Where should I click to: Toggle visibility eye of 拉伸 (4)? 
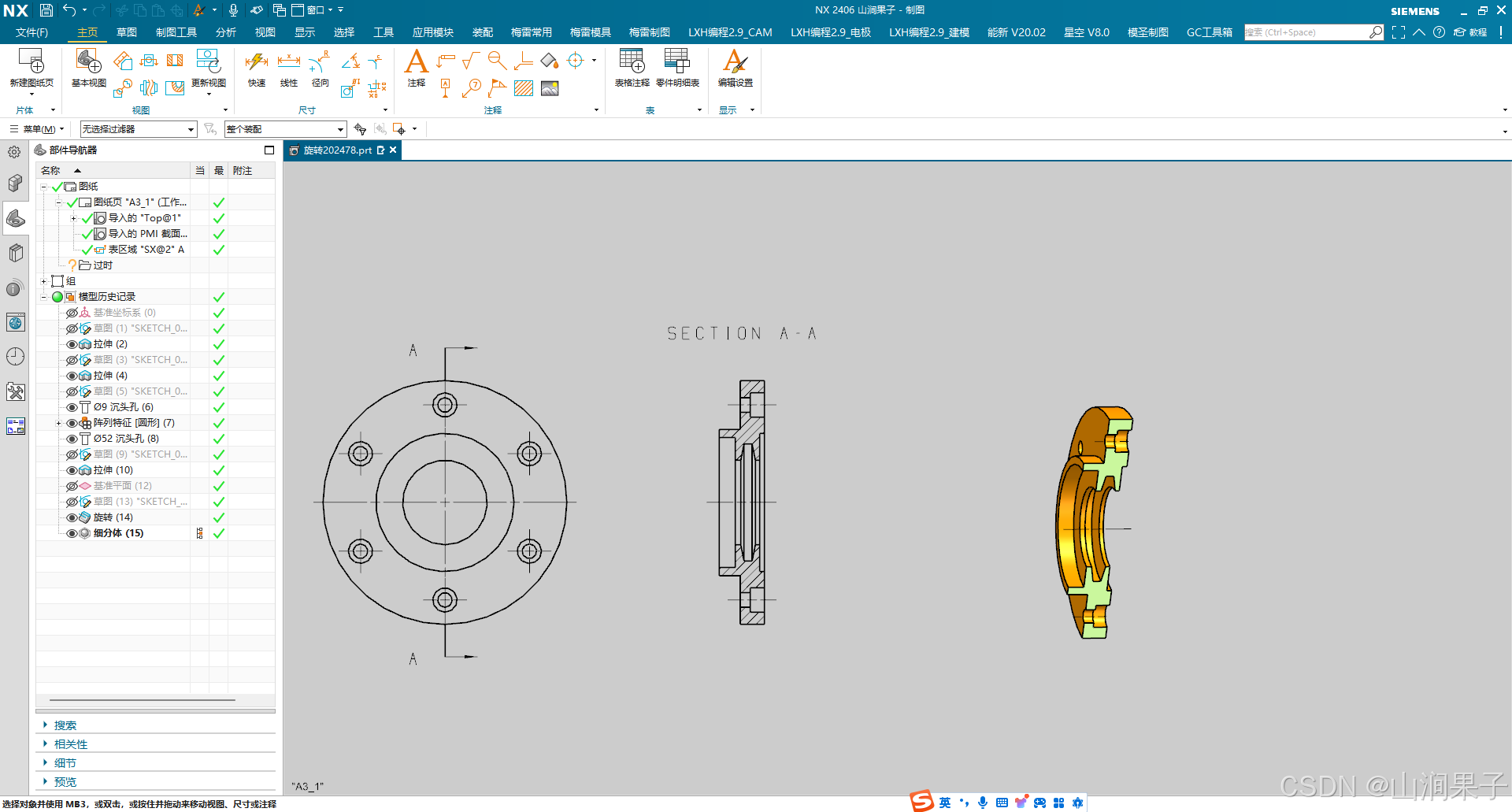coord(72,376)
